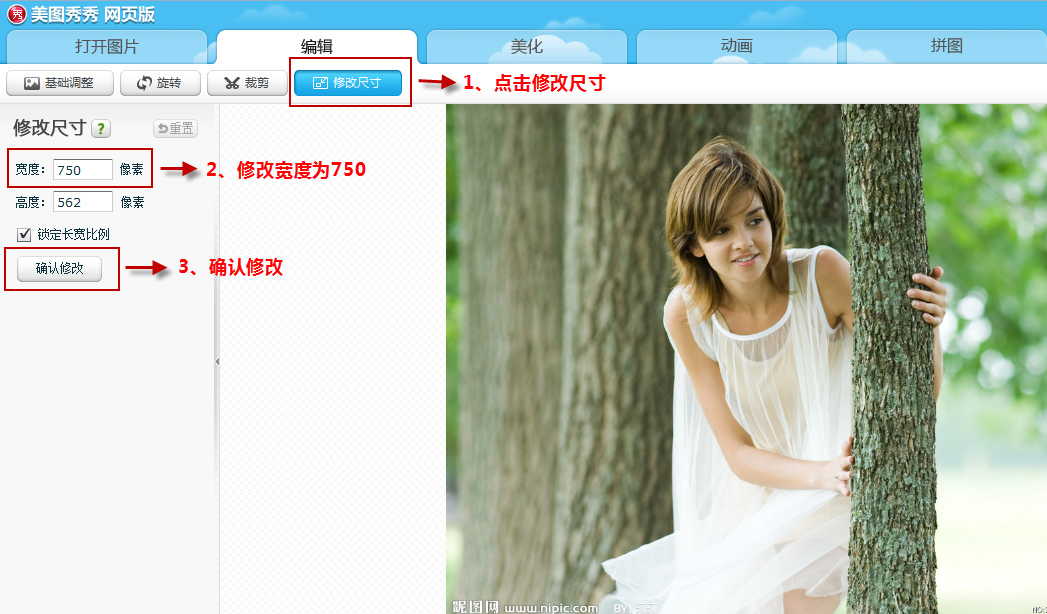Choose the 裁剪 crop tool
The width and height of the screenshot is (1047, 614).
(x=247, y=83)
